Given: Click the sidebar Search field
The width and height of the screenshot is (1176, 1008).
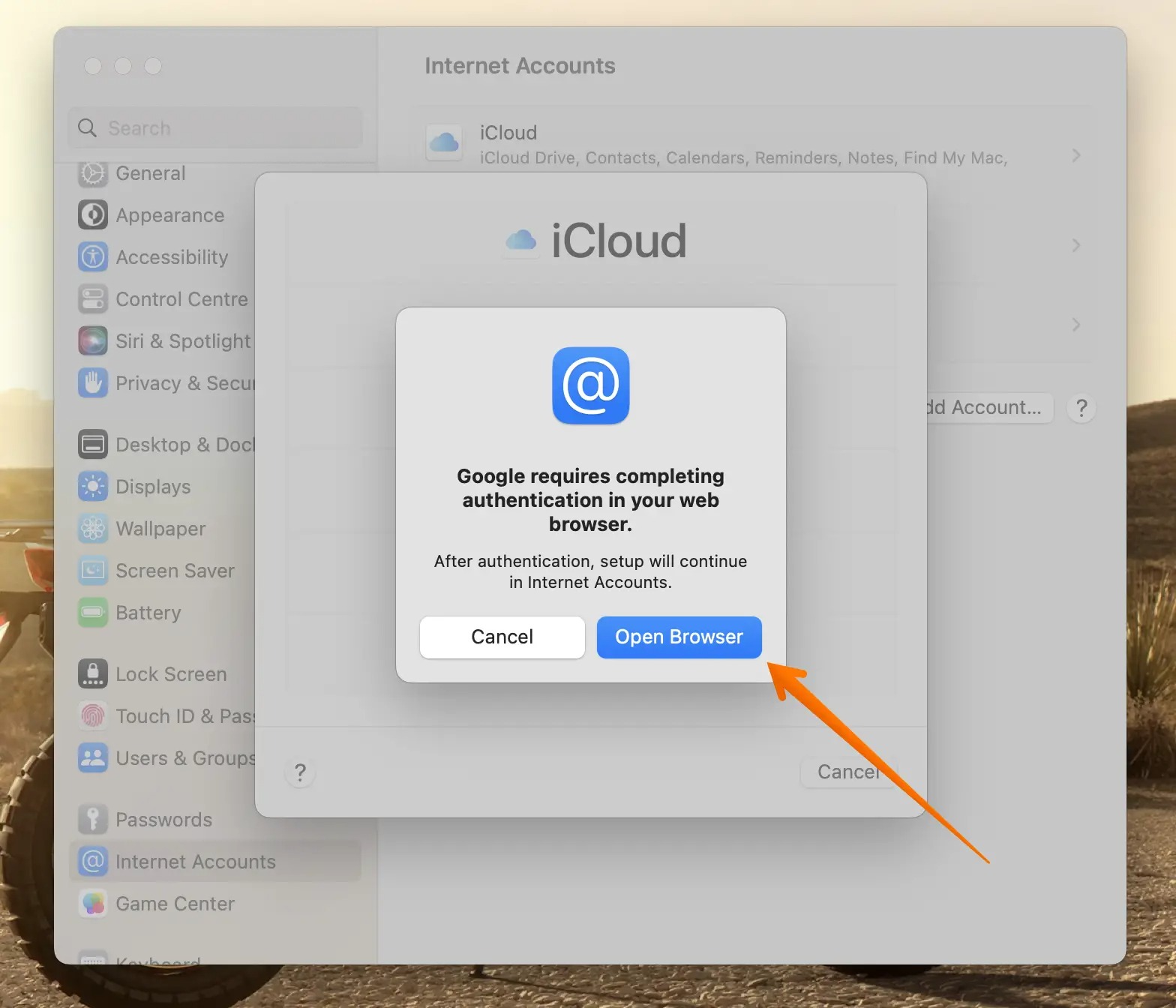Looking at the screenshot, I should click(215, 127).
